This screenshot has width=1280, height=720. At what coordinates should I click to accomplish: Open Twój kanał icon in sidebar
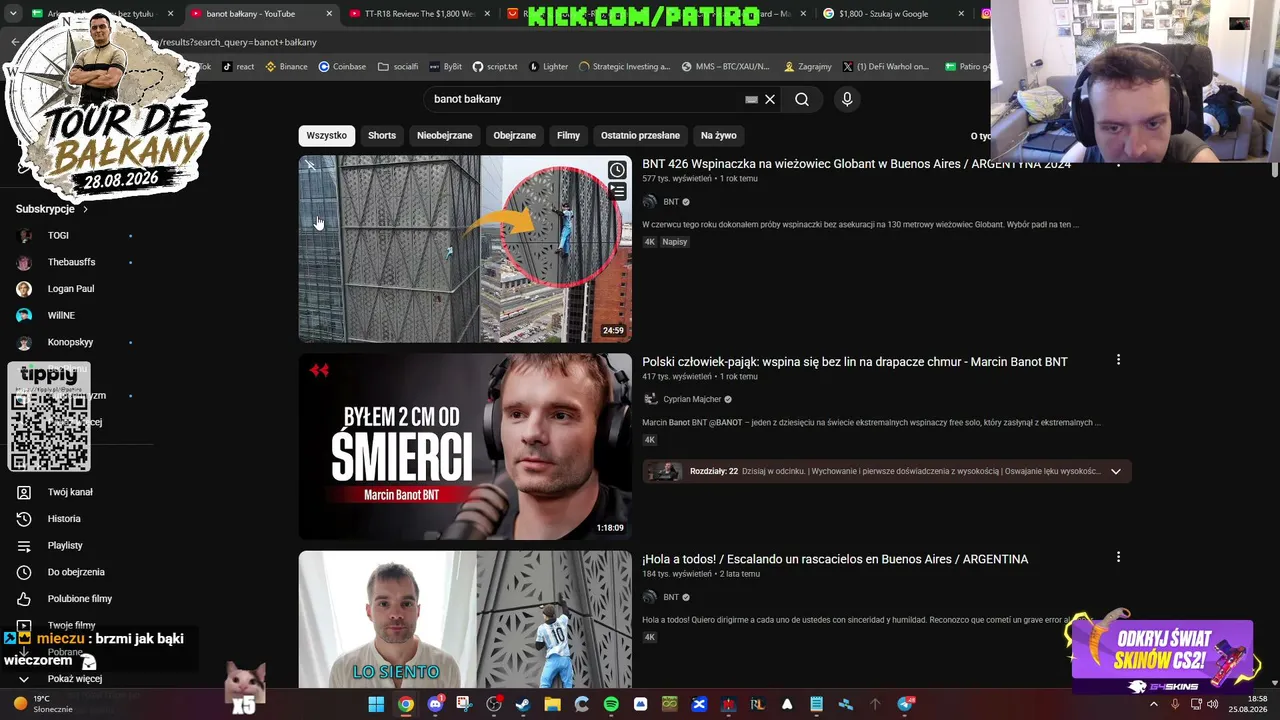coord(24,492)
